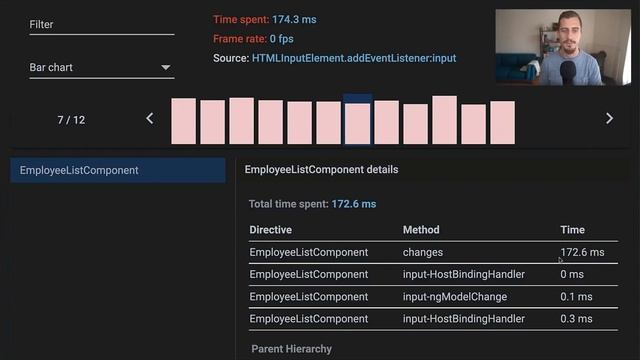Select the eleventh frame bar
Screen dimensions: 640x360
tap(473, 124)
